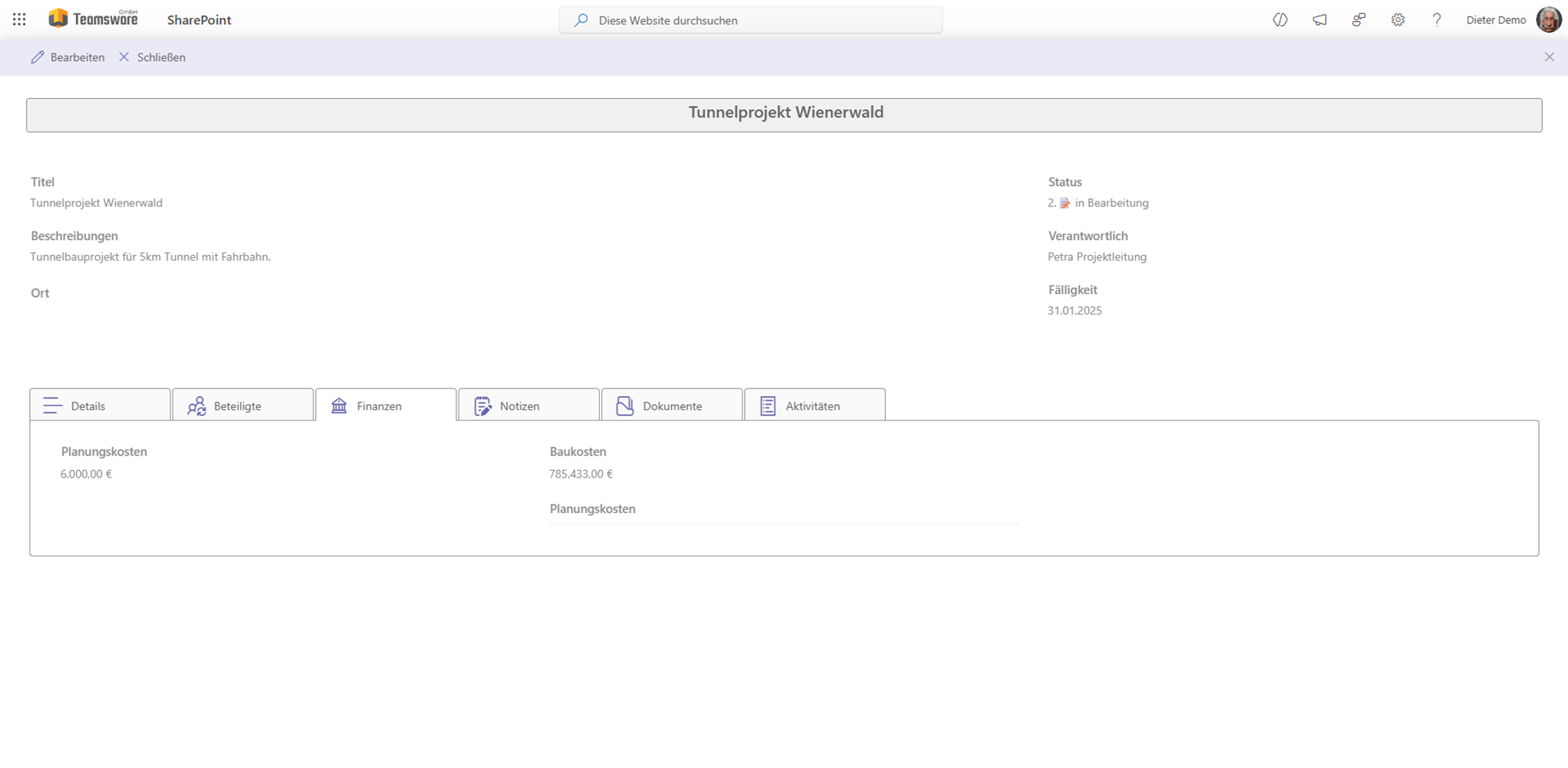This screenshot has height=768, width=1568.
Task: Show the Aktivitäten tab
Action: click(x=814, y=406)
